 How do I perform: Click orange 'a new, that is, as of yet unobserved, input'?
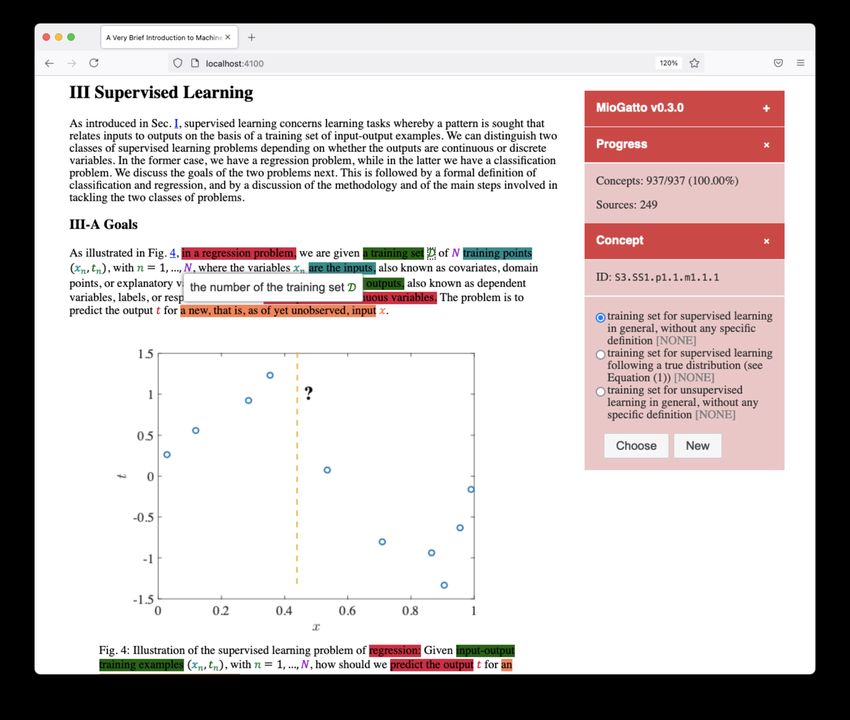[x=278, y=311]
